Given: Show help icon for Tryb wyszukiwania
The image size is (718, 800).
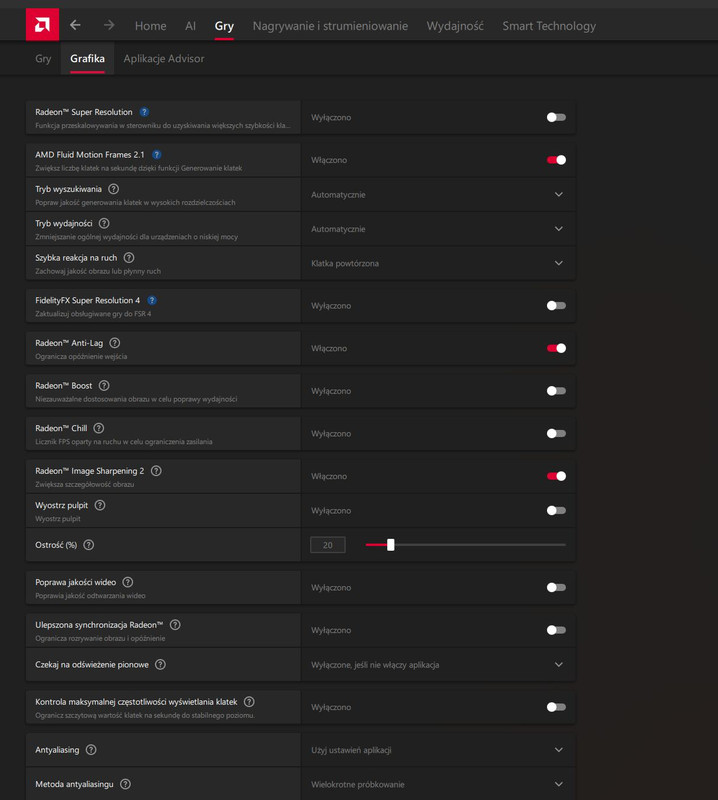Looking at the screenshot, I should (114, 189).
